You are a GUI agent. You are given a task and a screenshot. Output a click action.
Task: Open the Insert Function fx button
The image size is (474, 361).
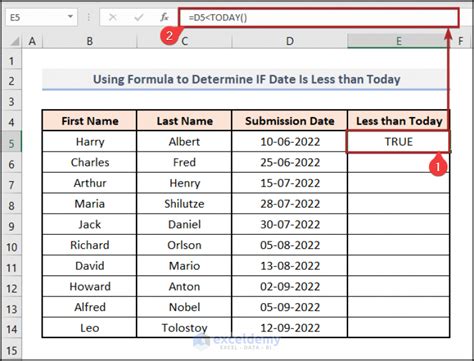[164, 17]
